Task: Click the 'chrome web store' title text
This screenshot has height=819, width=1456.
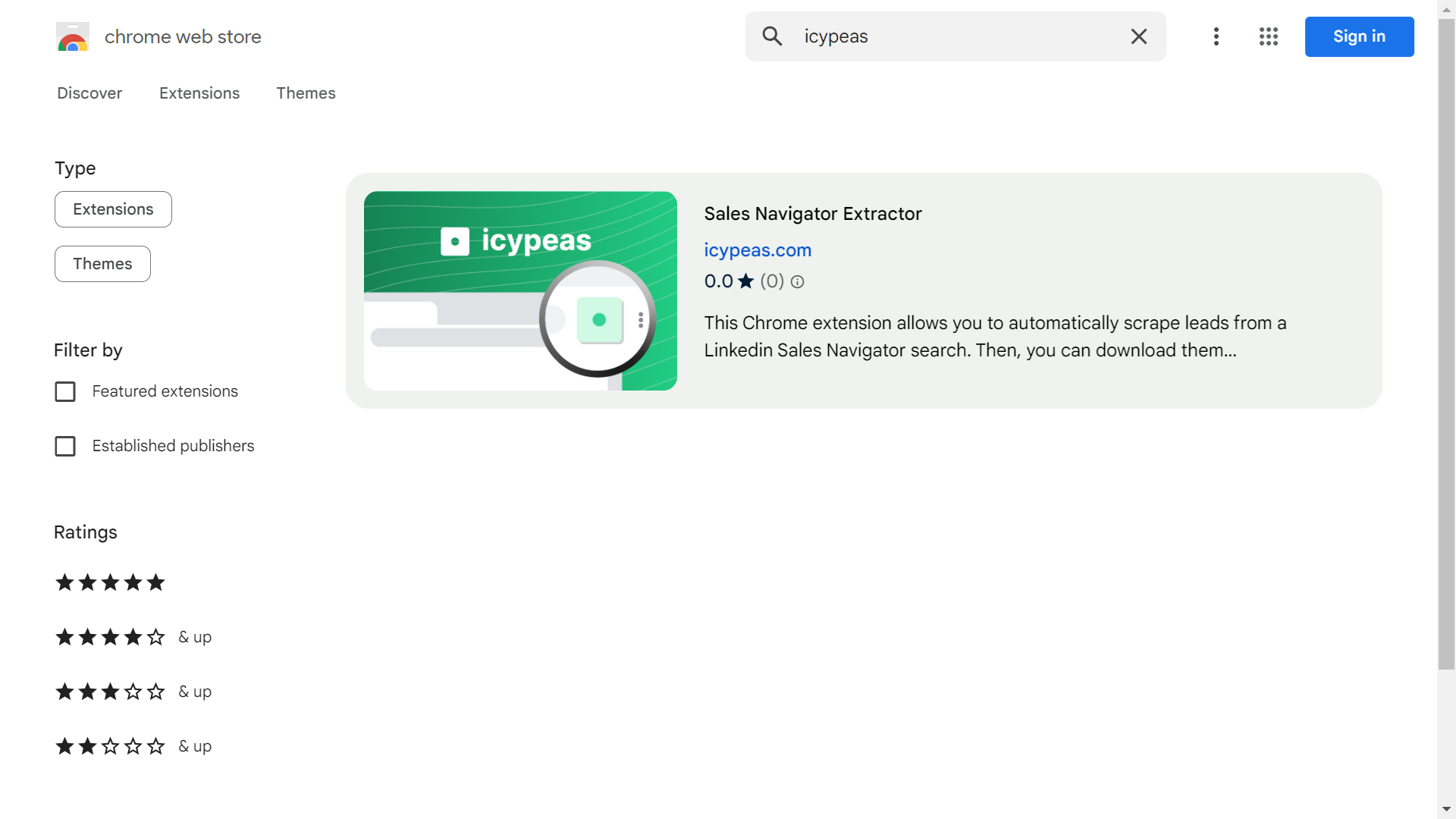Action: pyautogui.click(x=183, y=36)
